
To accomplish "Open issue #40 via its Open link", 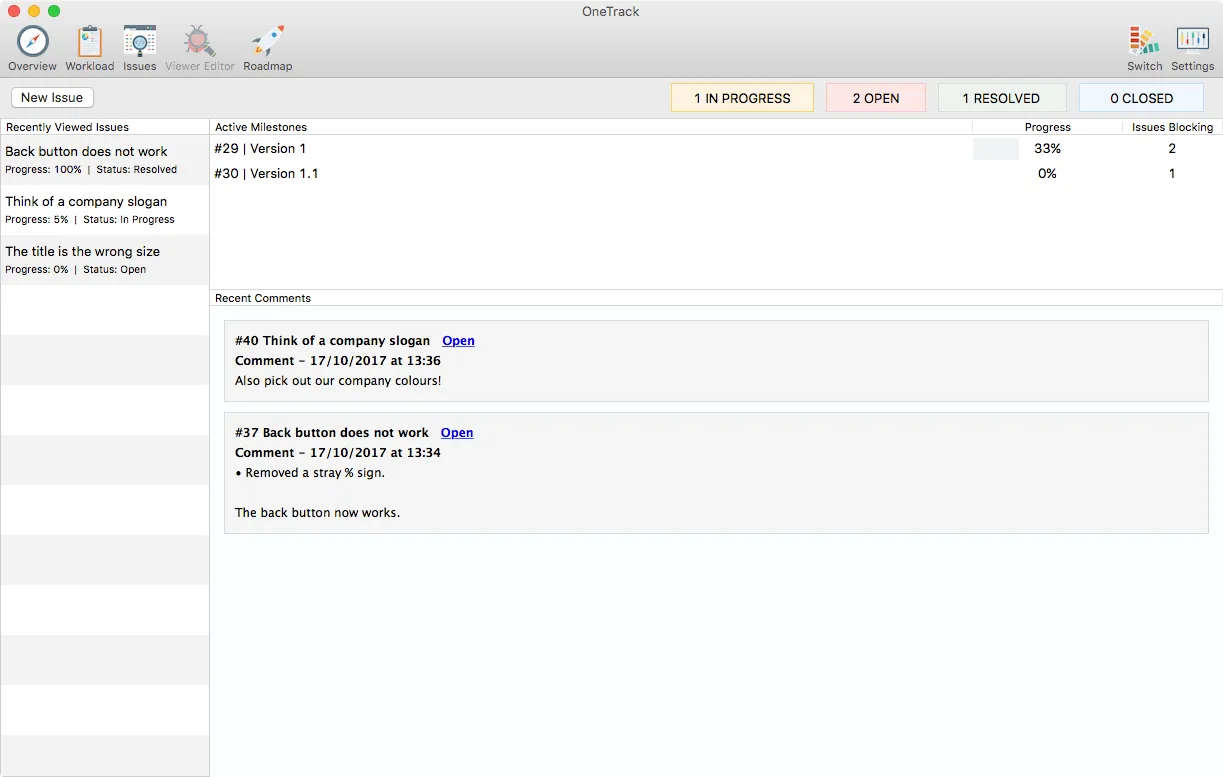I will [x=458, y=340].
